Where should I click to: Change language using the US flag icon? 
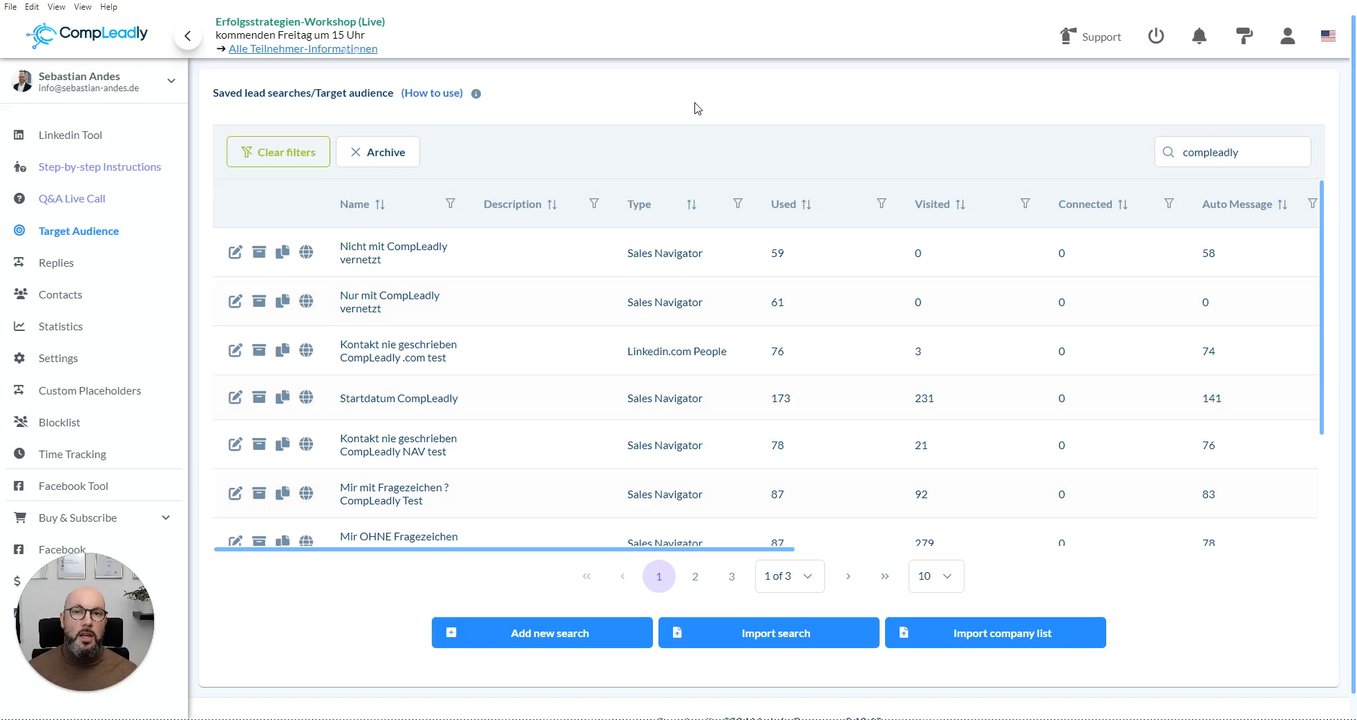tap(1328, 36)
